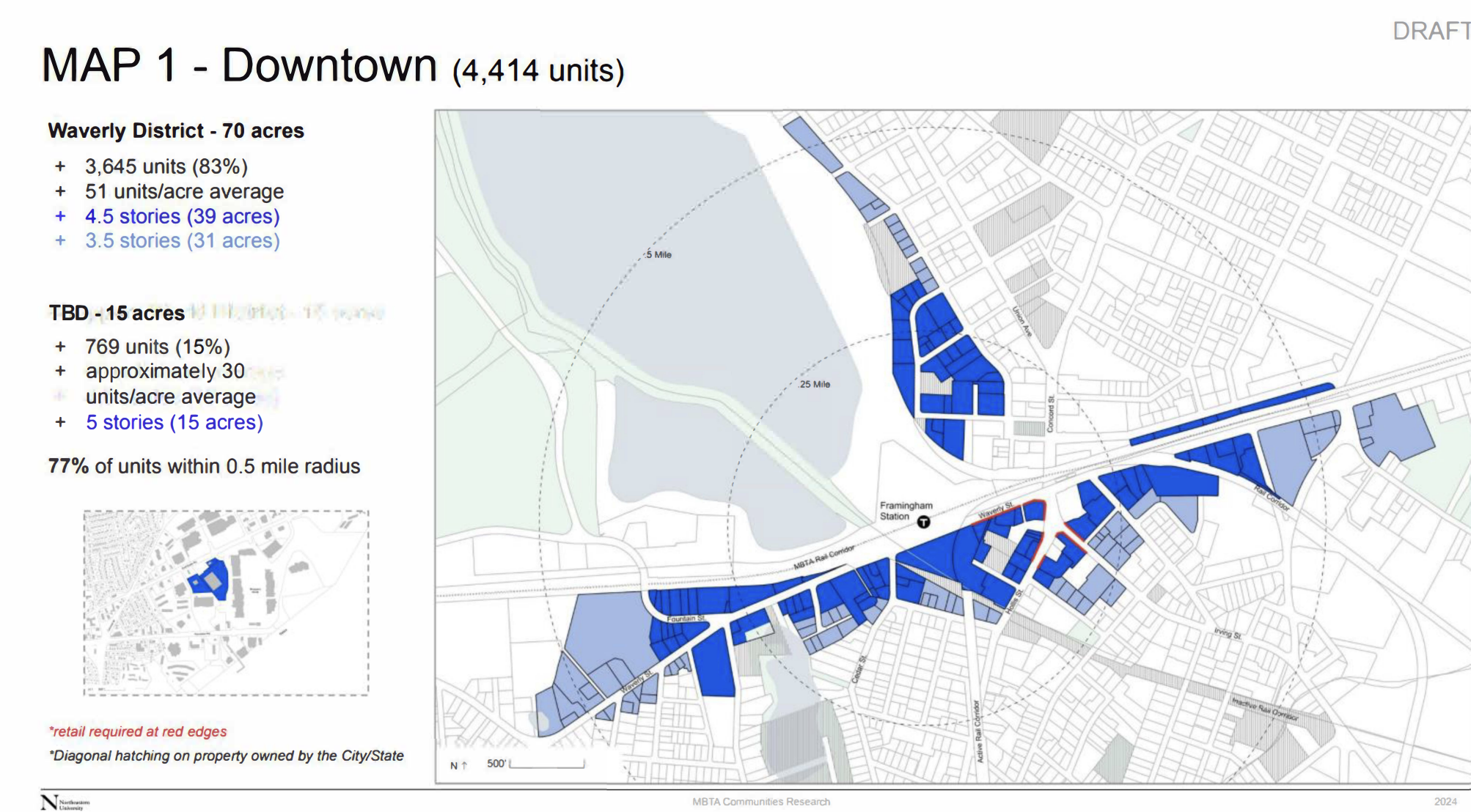Click the '2024' footer year
Viewport: 1471px width, 812px height.
[1445, 802]
